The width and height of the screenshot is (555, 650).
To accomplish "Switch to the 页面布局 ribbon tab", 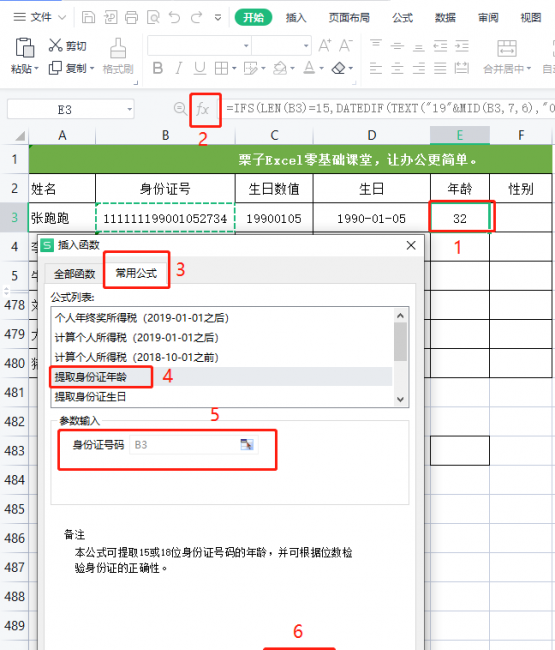I will point(349,17).
